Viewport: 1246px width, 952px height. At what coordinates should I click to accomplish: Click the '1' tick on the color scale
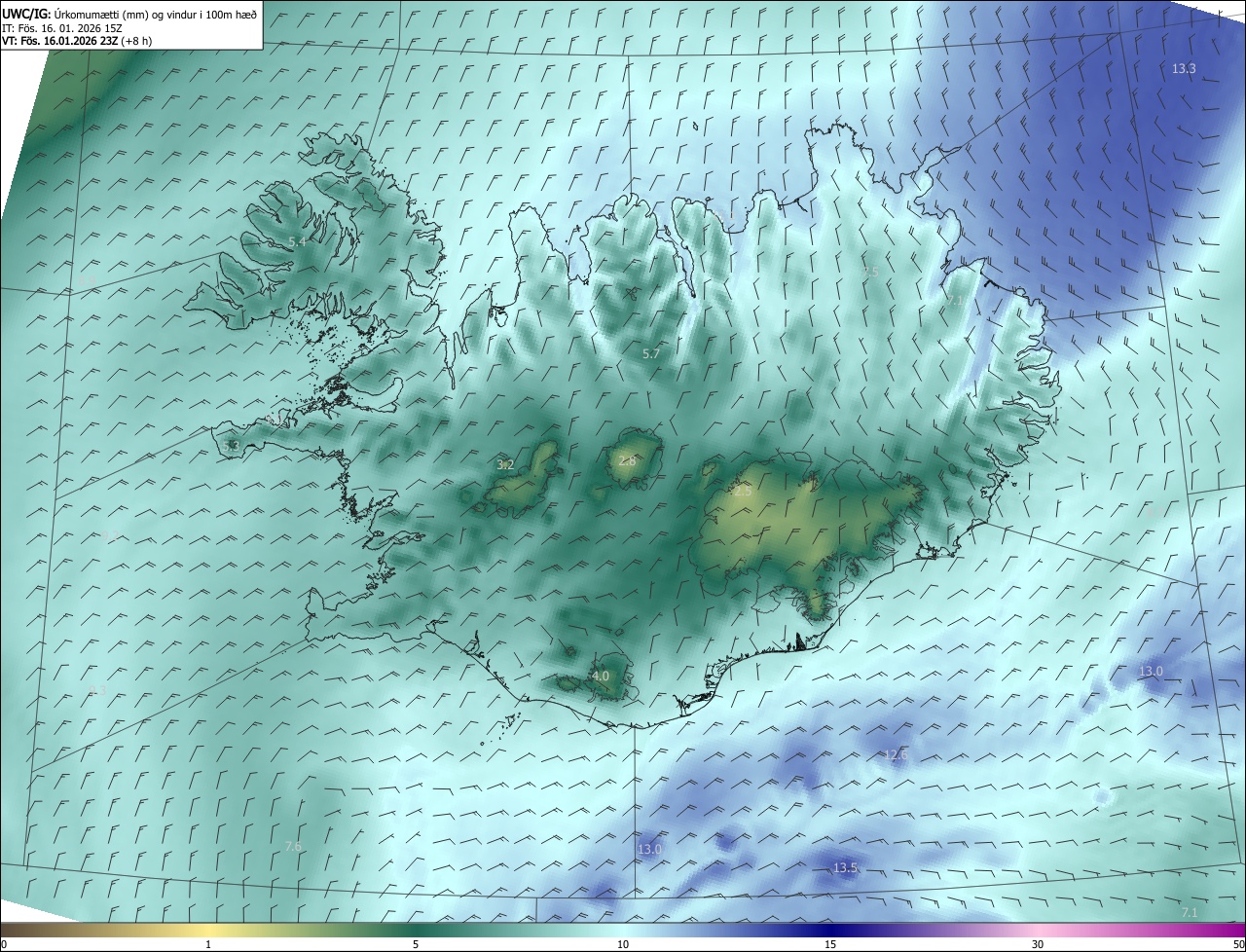coord(208,944)
